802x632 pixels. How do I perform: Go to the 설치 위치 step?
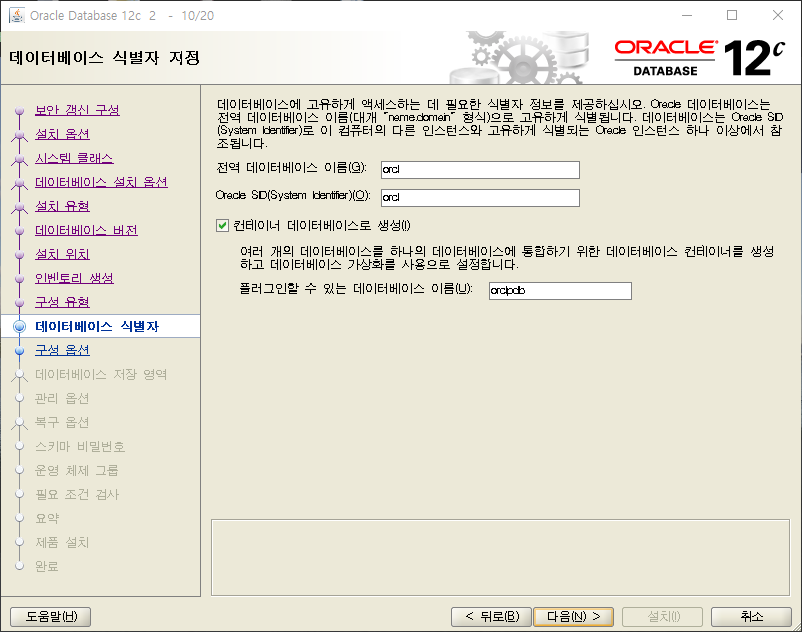point(62,254)
